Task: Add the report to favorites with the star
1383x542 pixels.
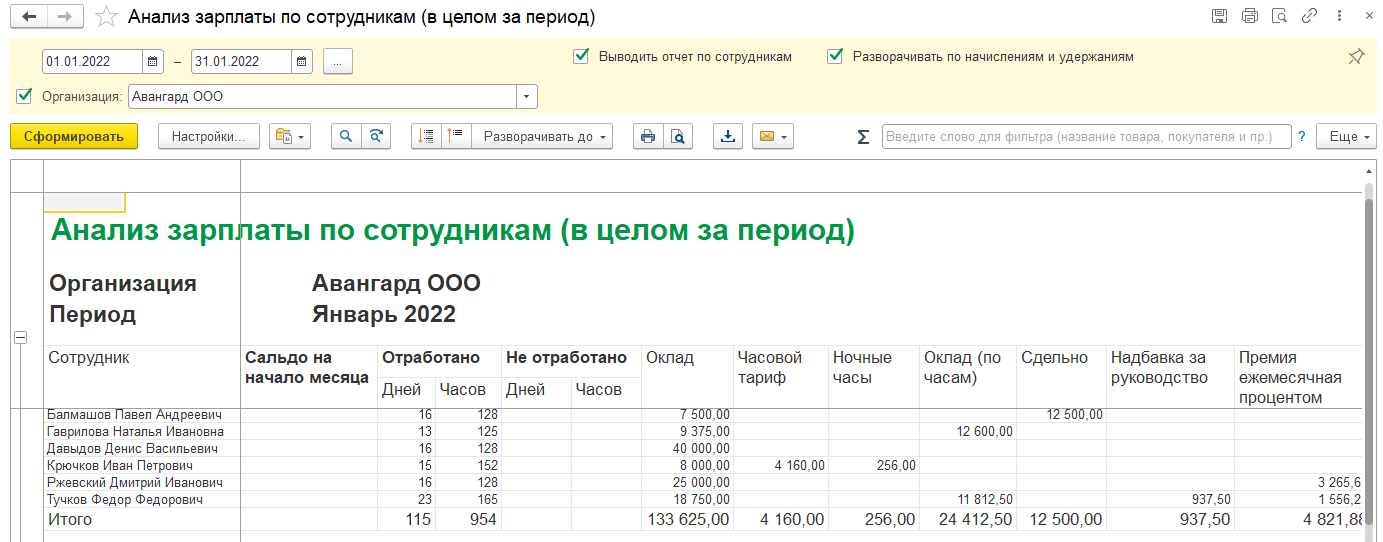Action: [104, 17]
